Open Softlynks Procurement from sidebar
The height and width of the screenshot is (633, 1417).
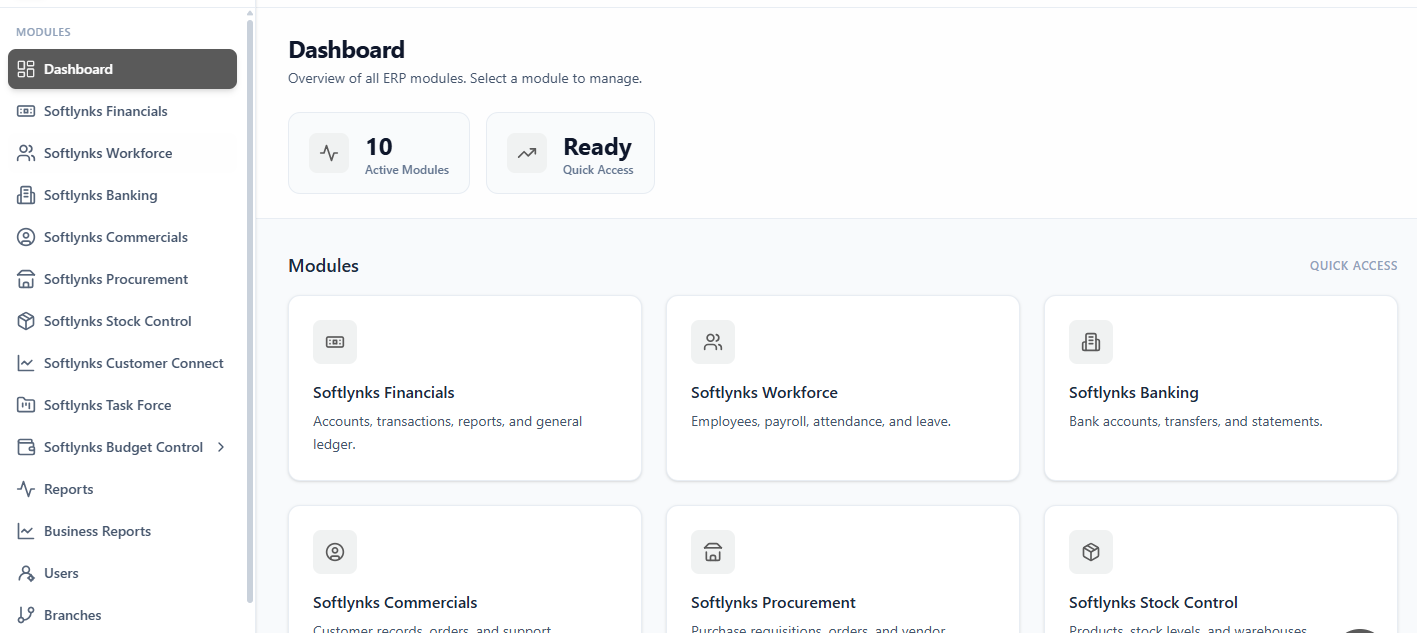(122, 279)
